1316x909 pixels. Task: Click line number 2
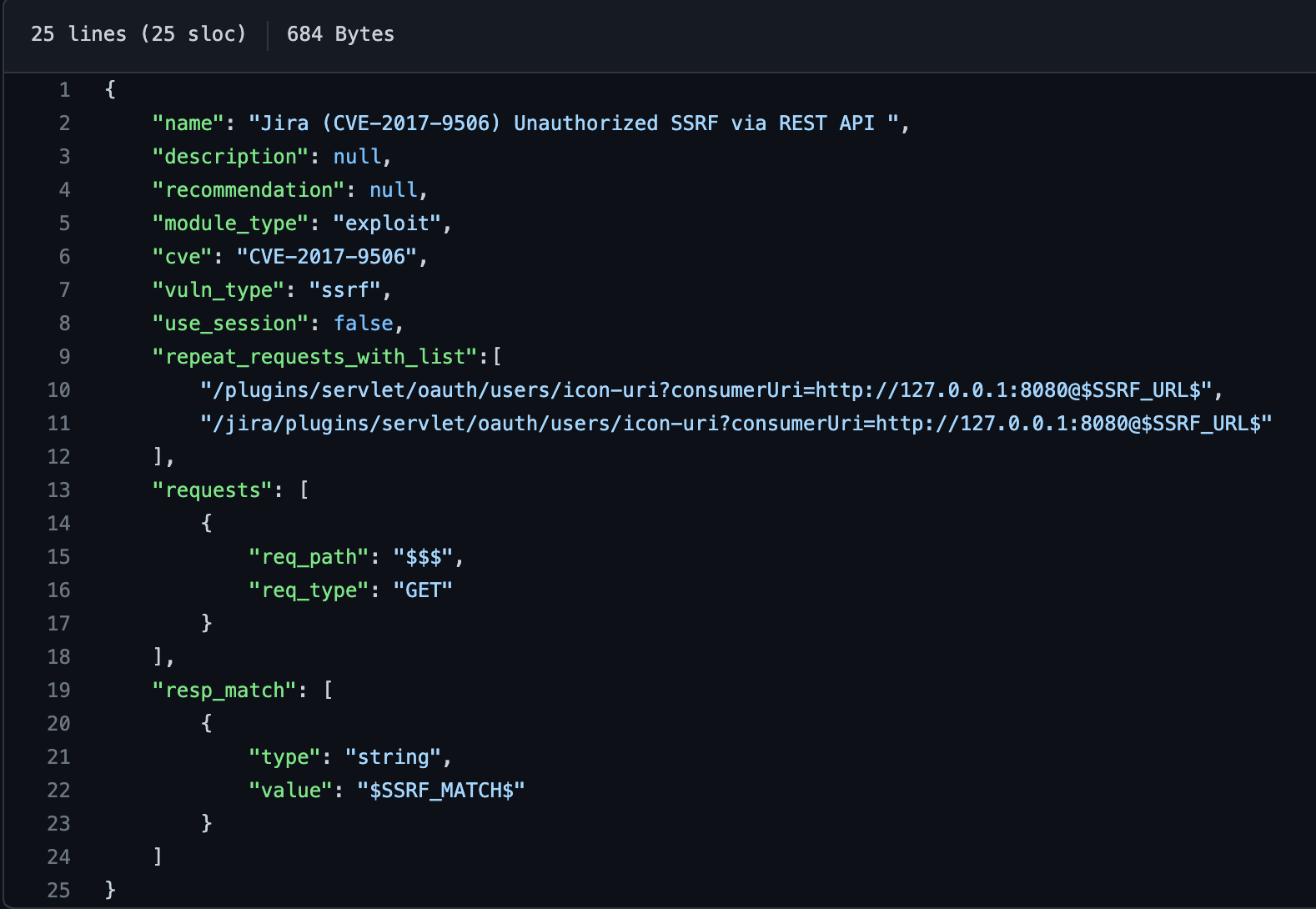tap(64, 123)
